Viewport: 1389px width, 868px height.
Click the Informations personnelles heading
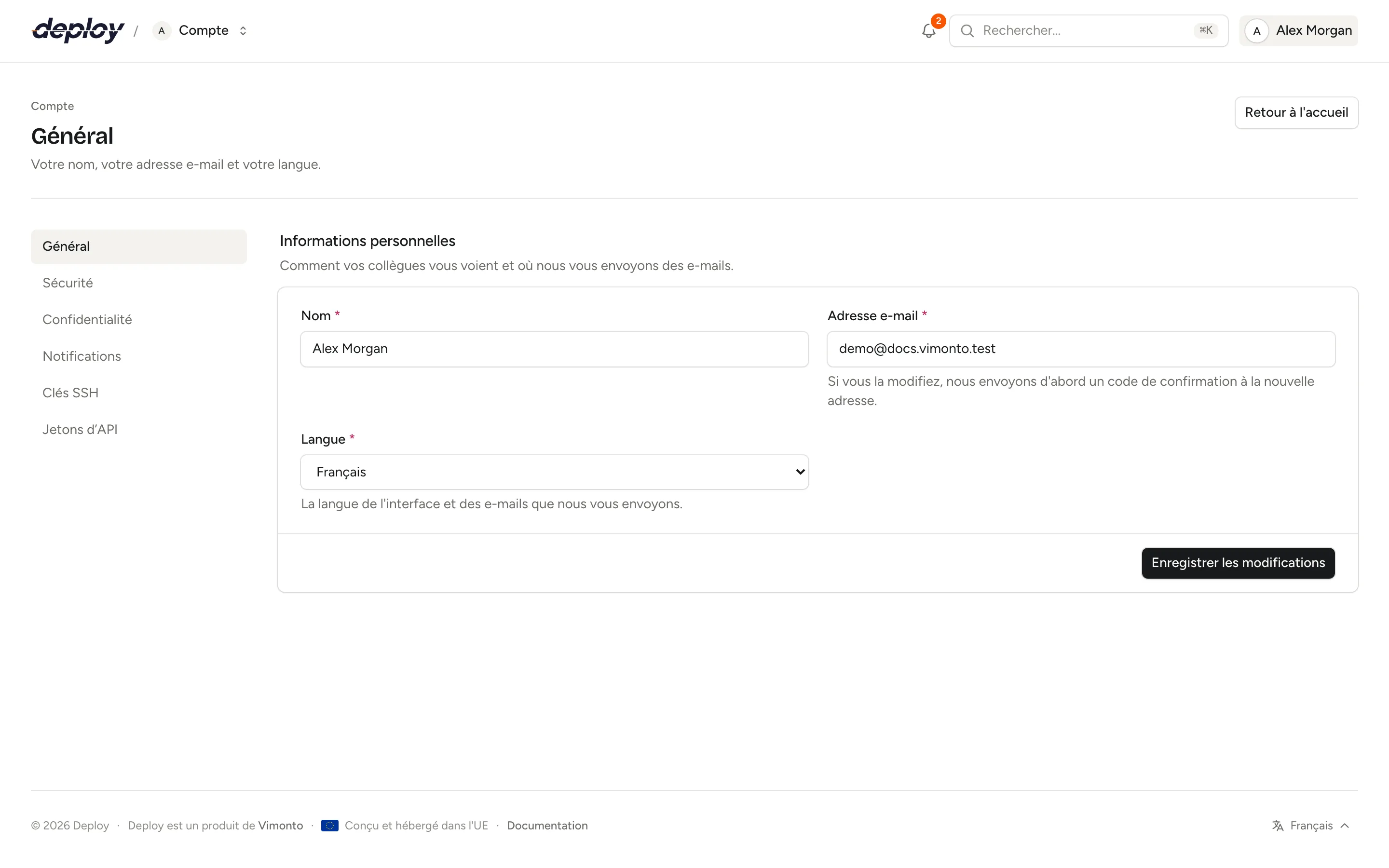click(x=368, y=241)
